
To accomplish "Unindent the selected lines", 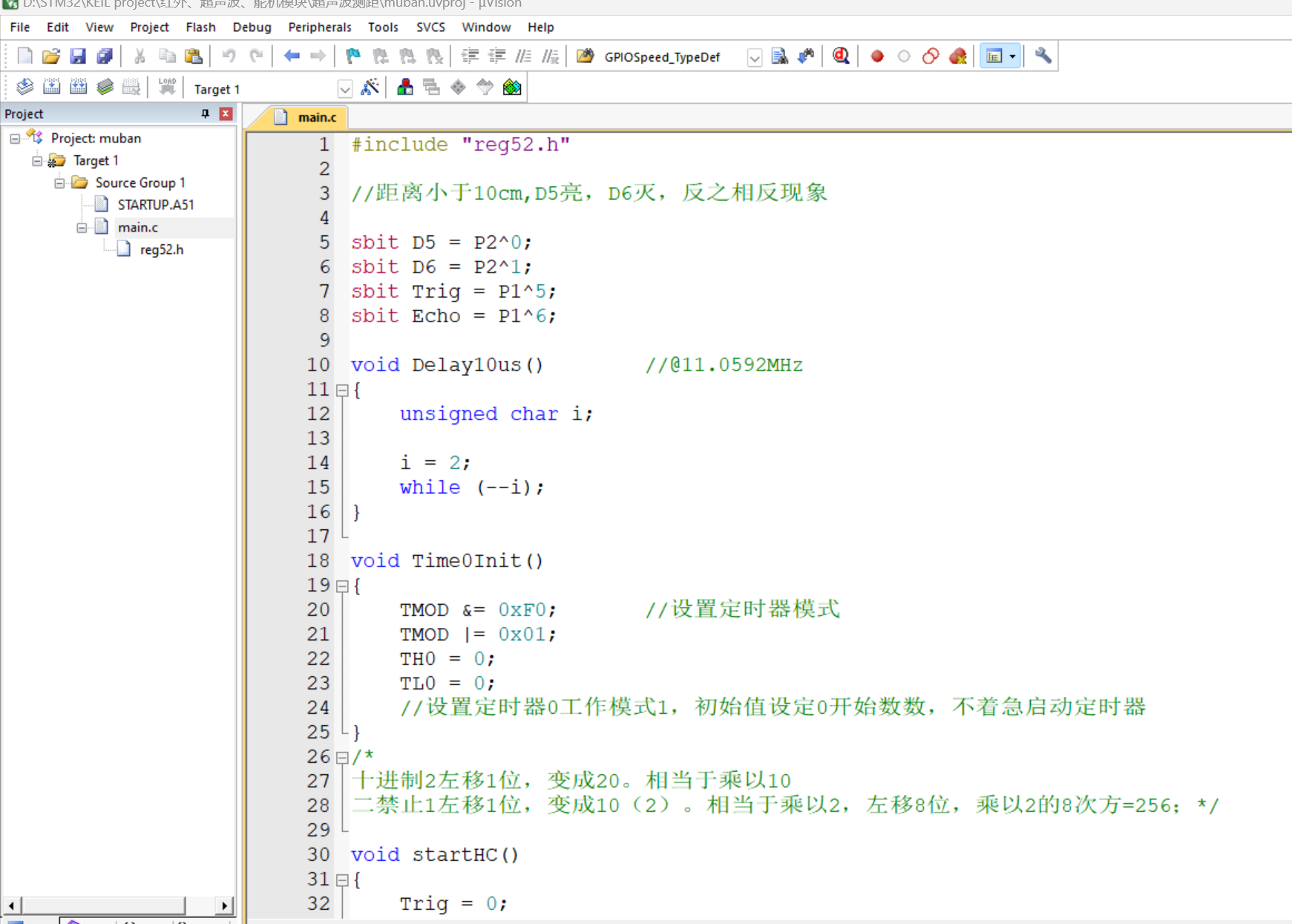I will point(496,56).
